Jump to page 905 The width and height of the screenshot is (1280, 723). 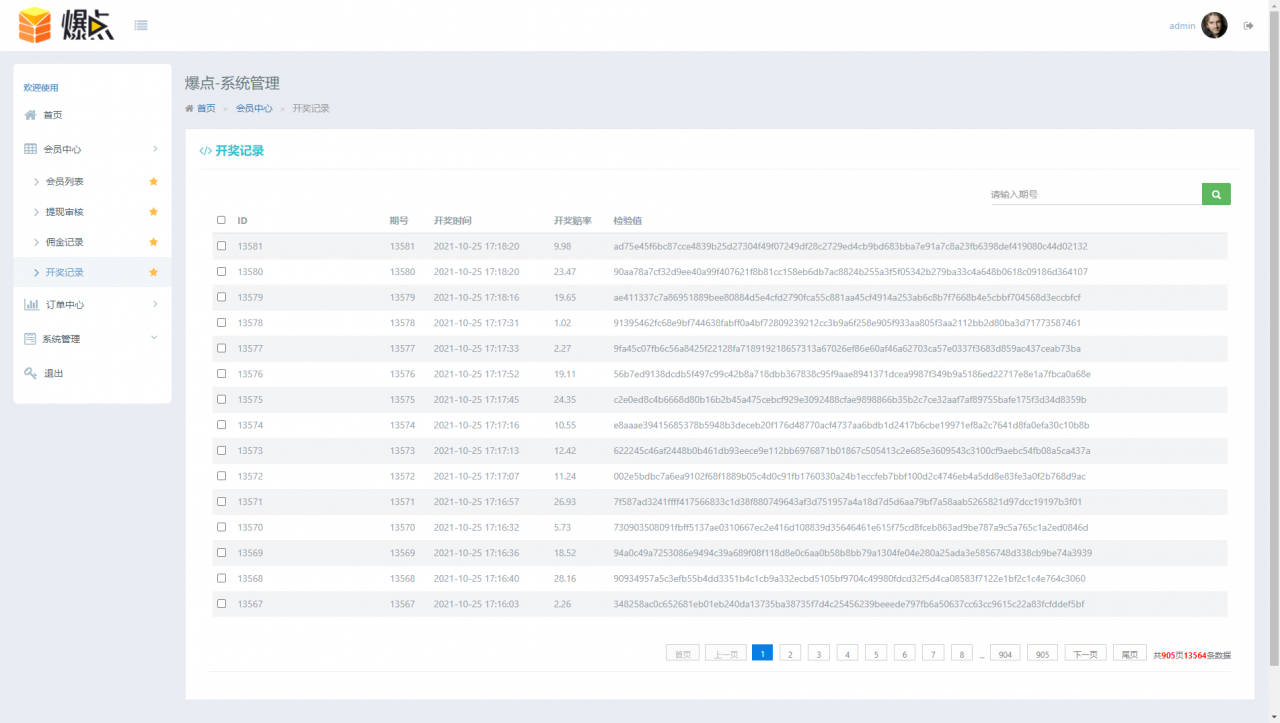click(1042, 653)
